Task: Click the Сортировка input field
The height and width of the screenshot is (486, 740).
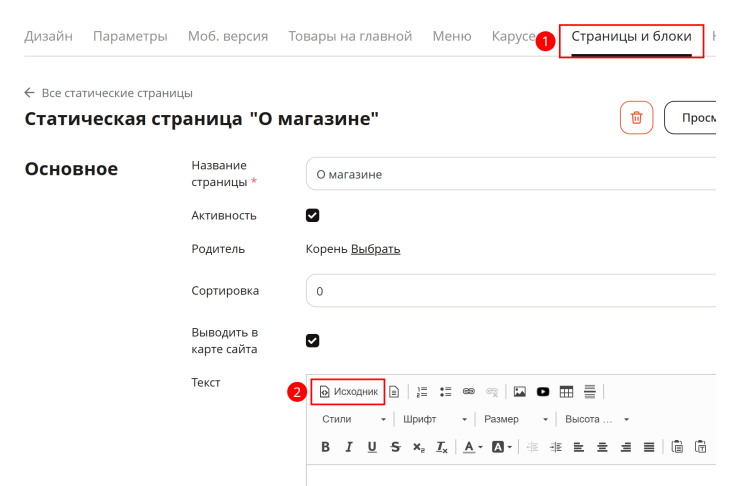Action: 511,290
